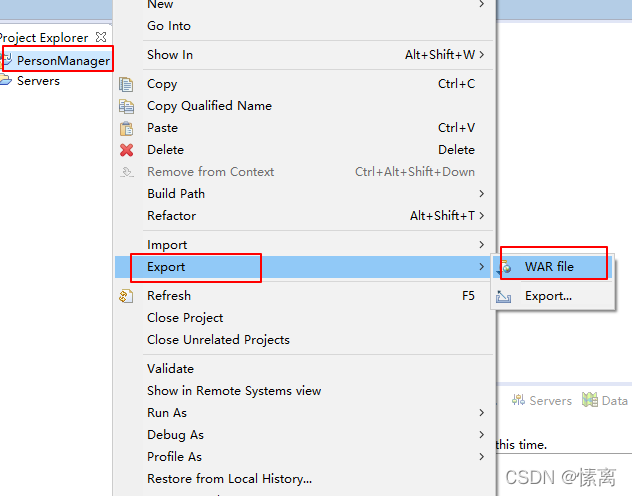632x496 pixels.
Task: Choose Validate from context menu
Action: point(304,369)
